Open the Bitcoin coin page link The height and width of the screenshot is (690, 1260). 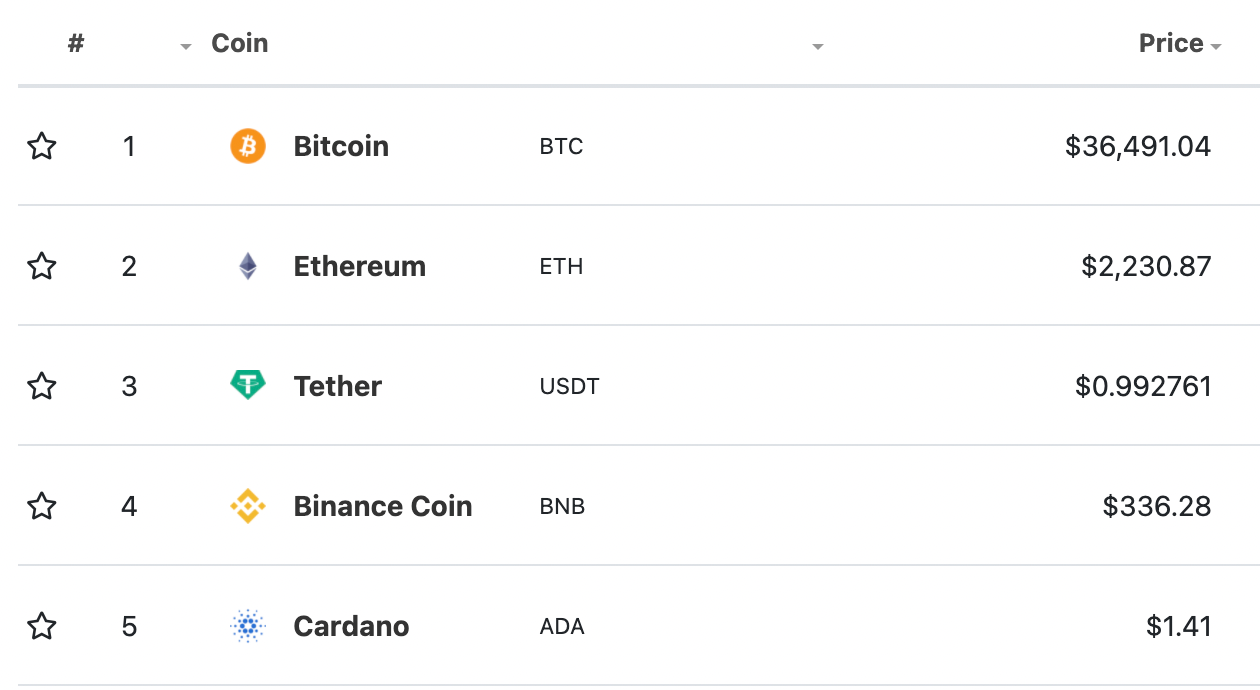341,146
